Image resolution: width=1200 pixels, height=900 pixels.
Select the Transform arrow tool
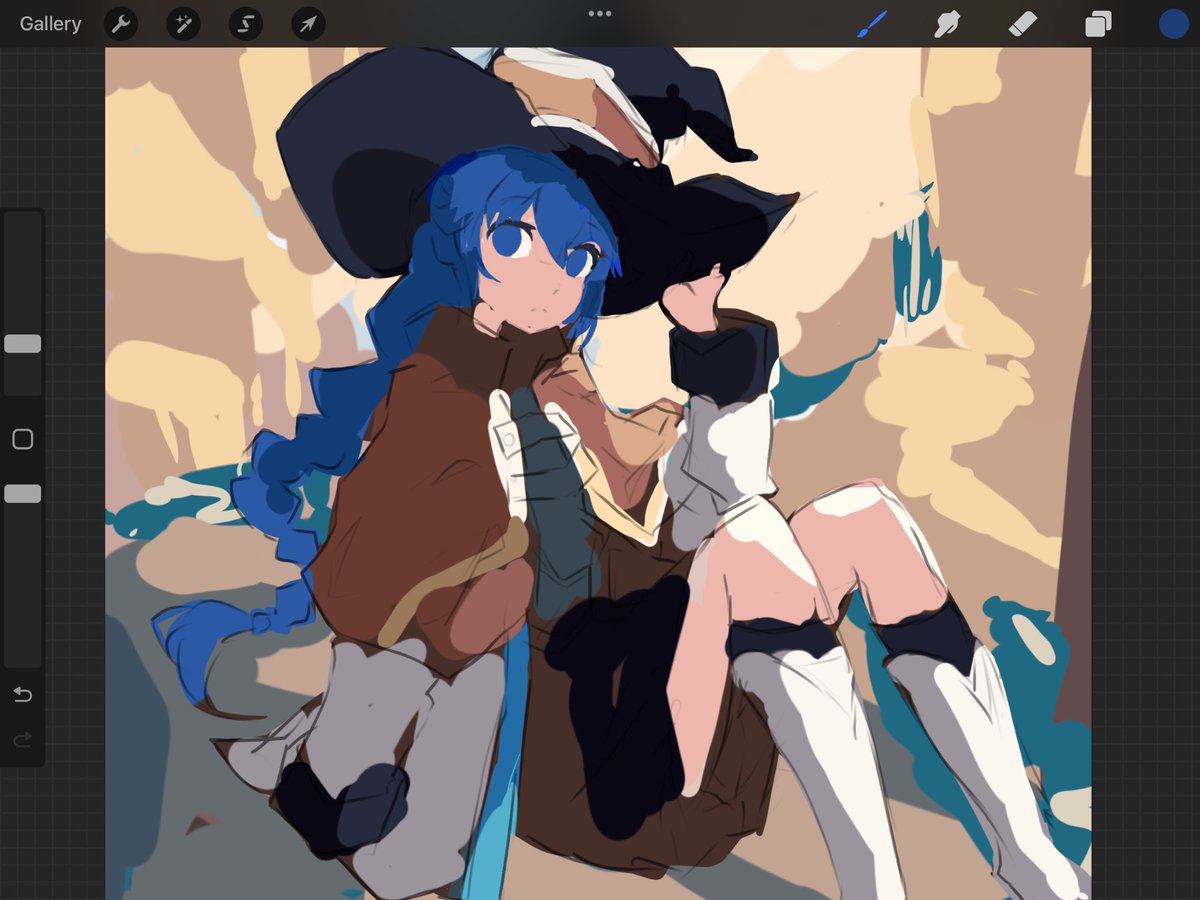pos(307,24)
